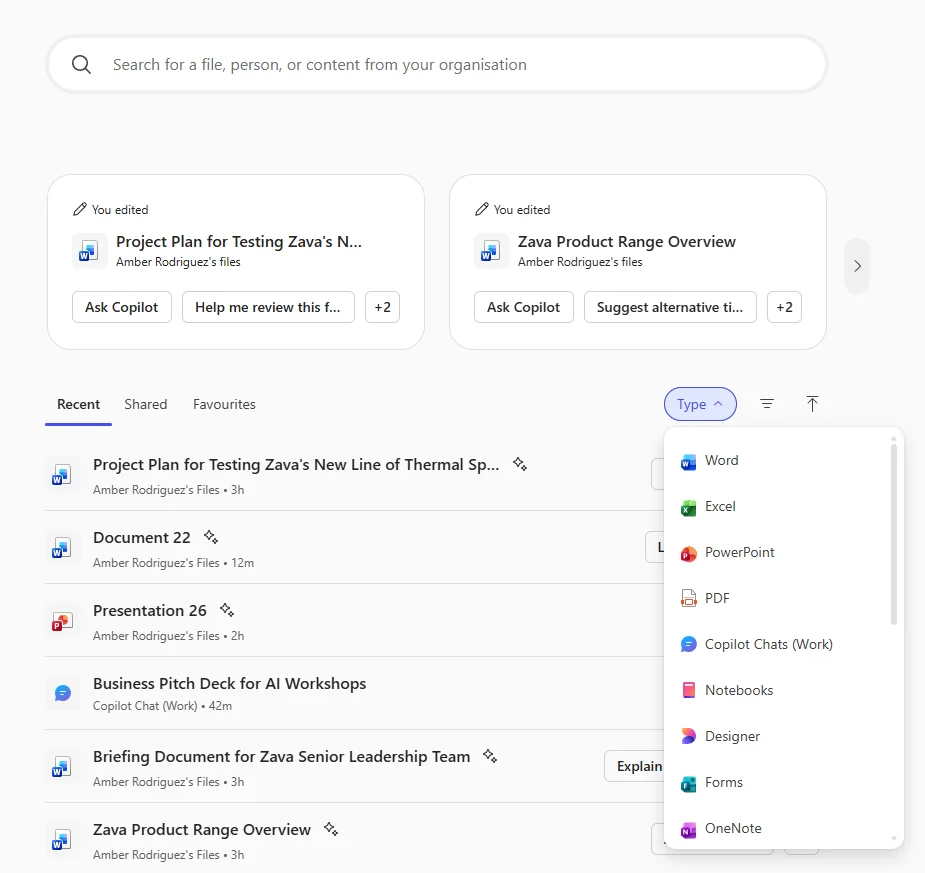
Task: Click Word icon of Document 22 row
Action: coord(61,547)
